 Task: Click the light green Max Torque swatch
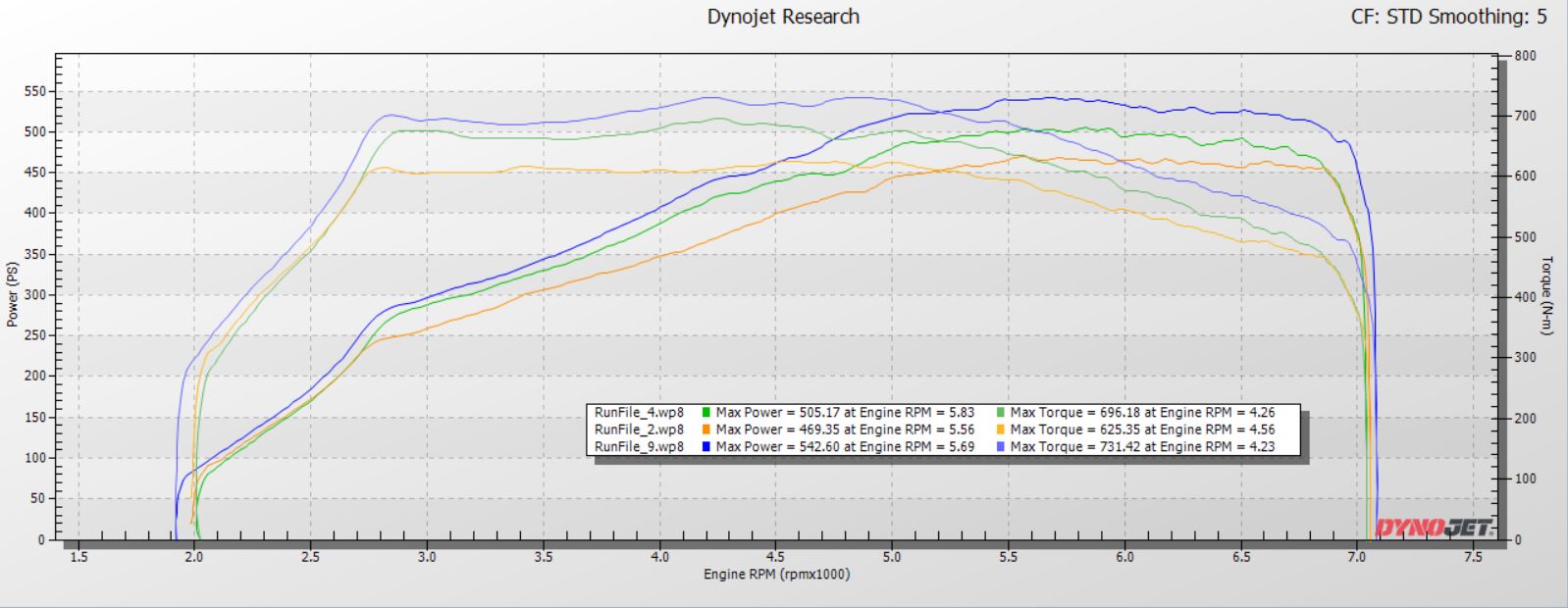point(1000,413)
